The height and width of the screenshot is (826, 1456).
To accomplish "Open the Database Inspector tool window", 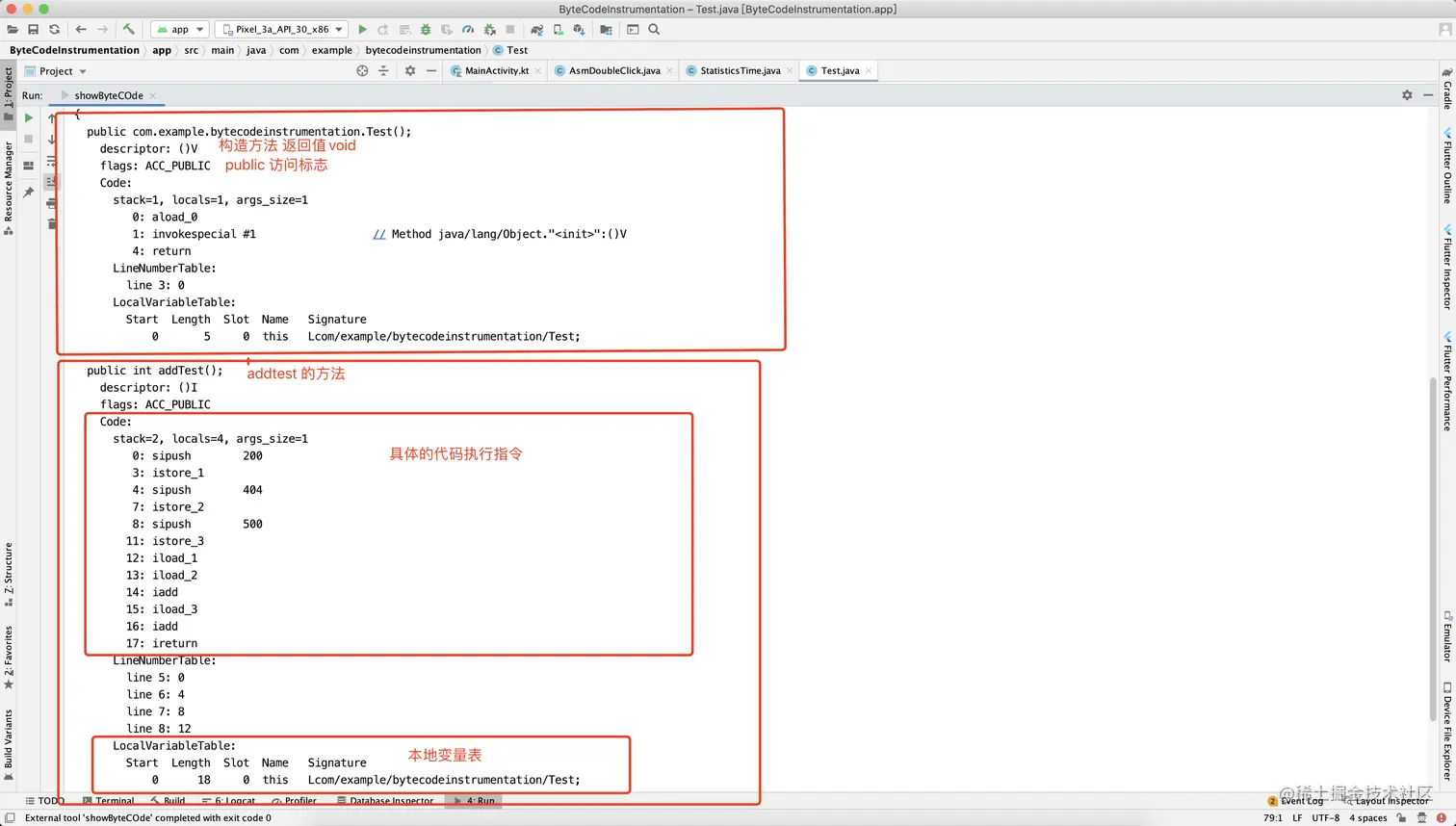I will (x=385, y=801).
